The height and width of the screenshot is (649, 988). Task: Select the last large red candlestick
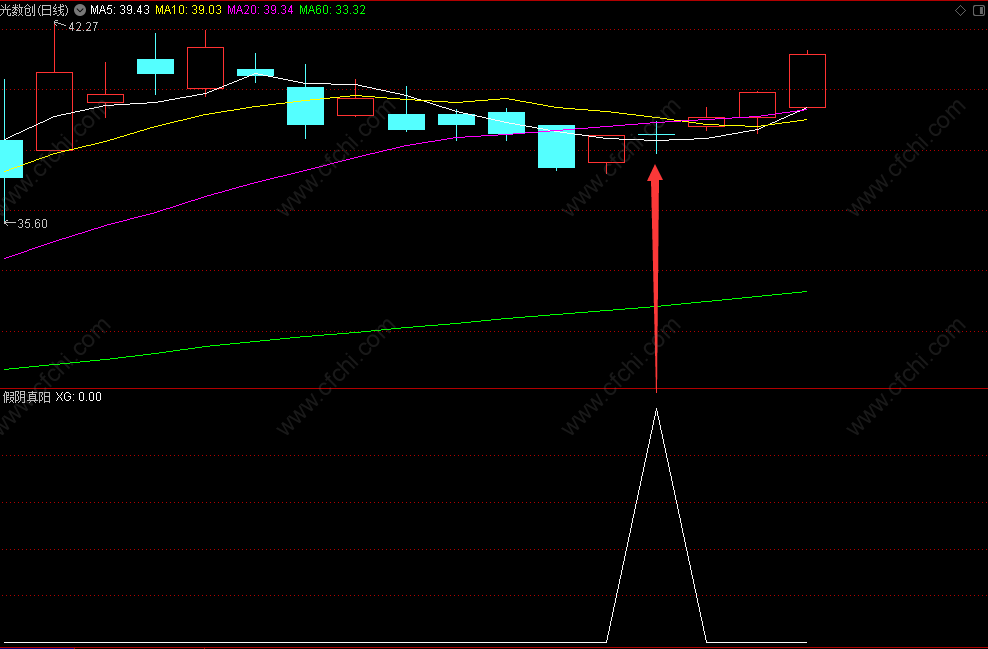(807, 81)
